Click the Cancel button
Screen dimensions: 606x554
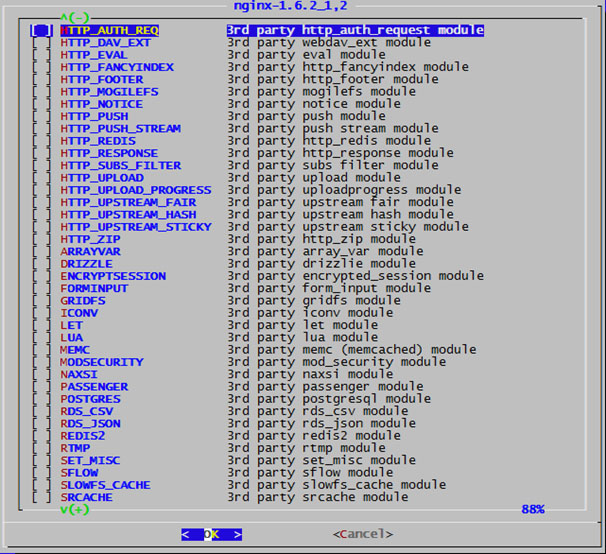[x=363, y=534]
